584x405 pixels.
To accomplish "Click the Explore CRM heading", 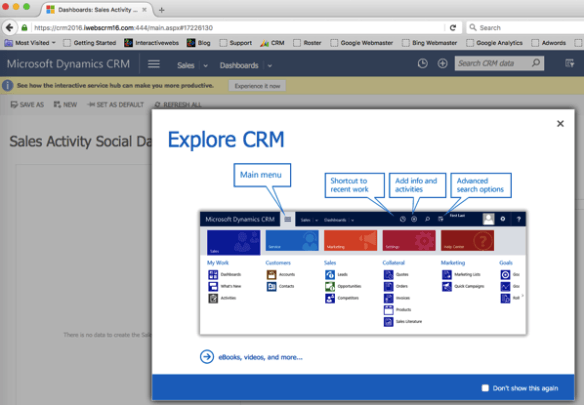I will click(x=226, y=140).
